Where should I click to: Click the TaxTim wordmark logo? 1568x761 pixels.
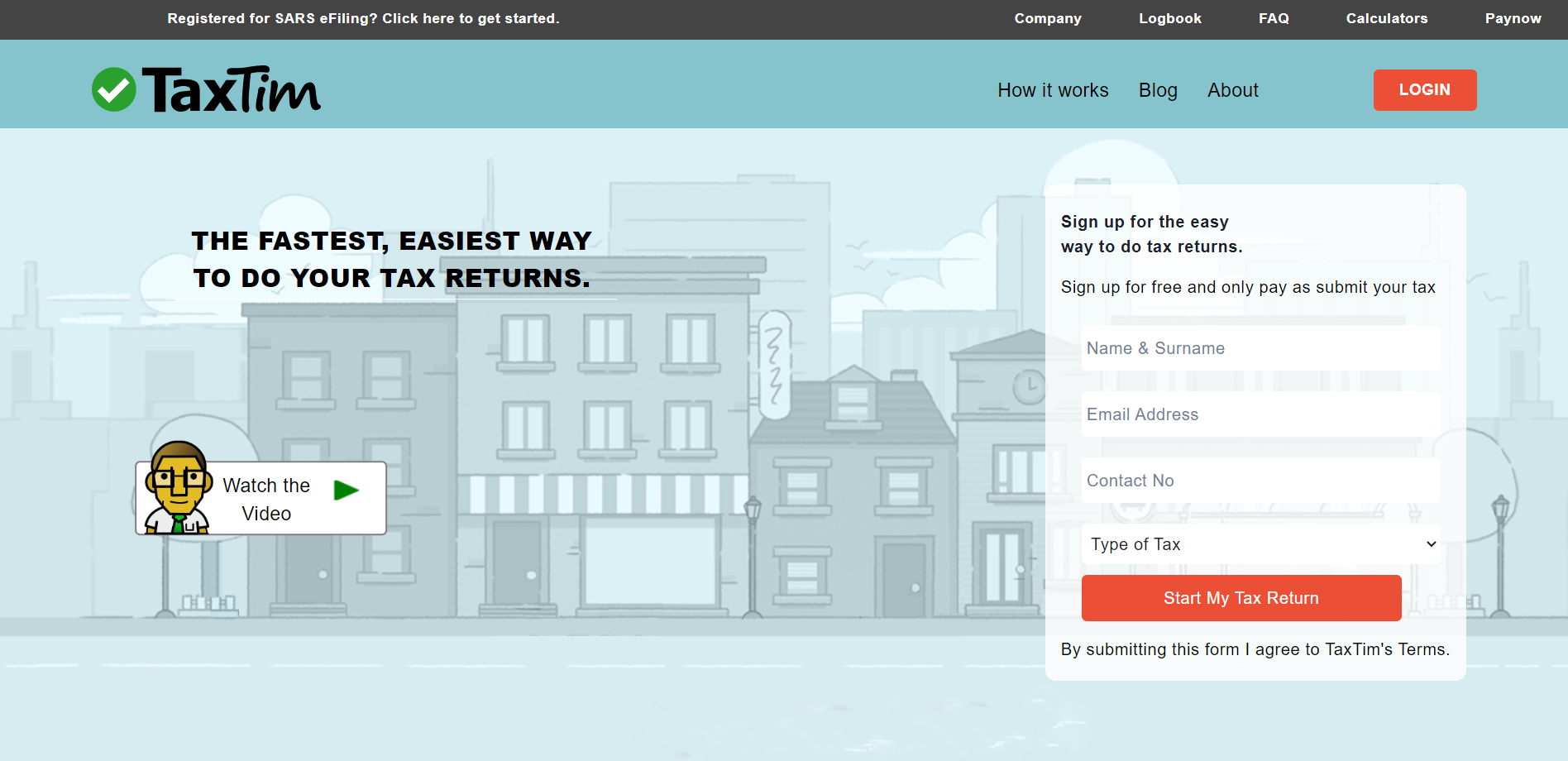pos(232,89)
